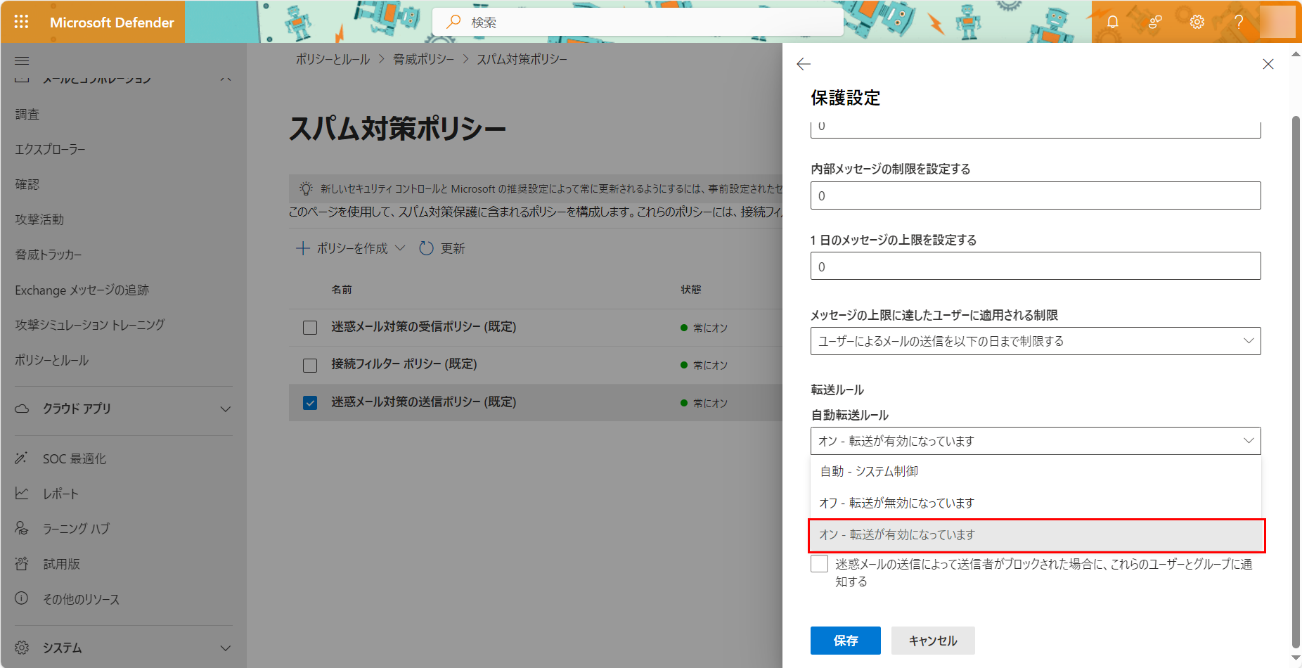This screenshot has width=1302, height=668.
Task: Click the back arrow in the panel
Action: pos(803,64)
